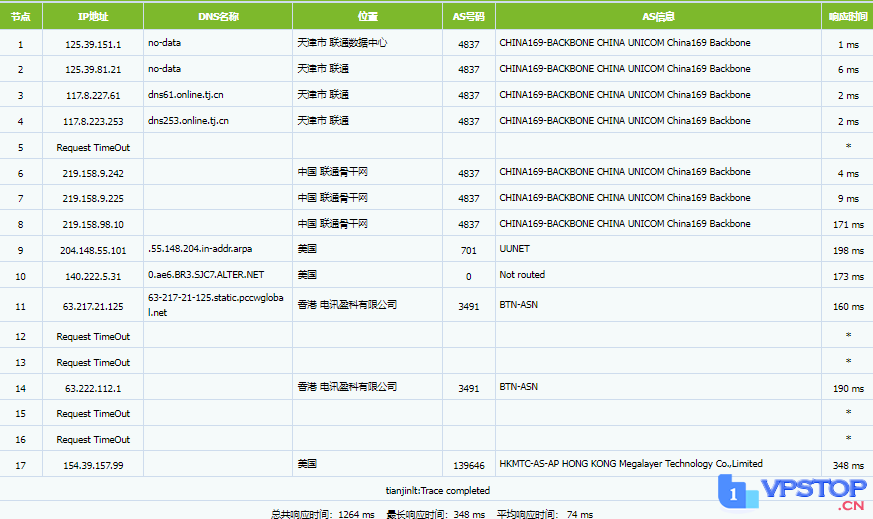Click DNS name 63-217-21-125.static.pccwglobal.net
The image size is (873, 519).
pyautogui.click(x=215, y=305)
